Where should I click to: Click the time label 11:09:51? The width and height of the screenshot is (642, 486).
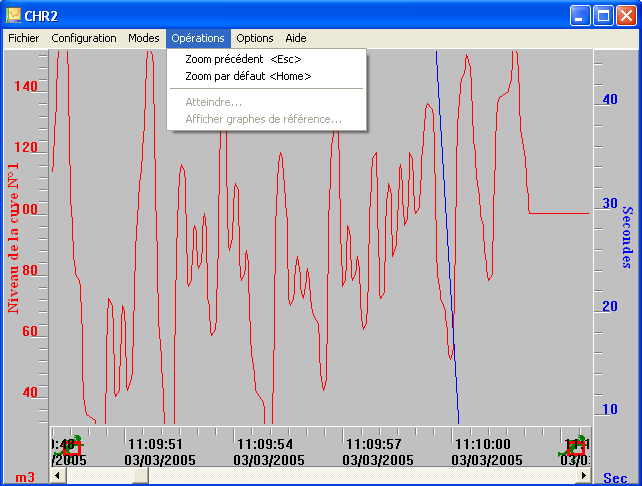[155, 444]
